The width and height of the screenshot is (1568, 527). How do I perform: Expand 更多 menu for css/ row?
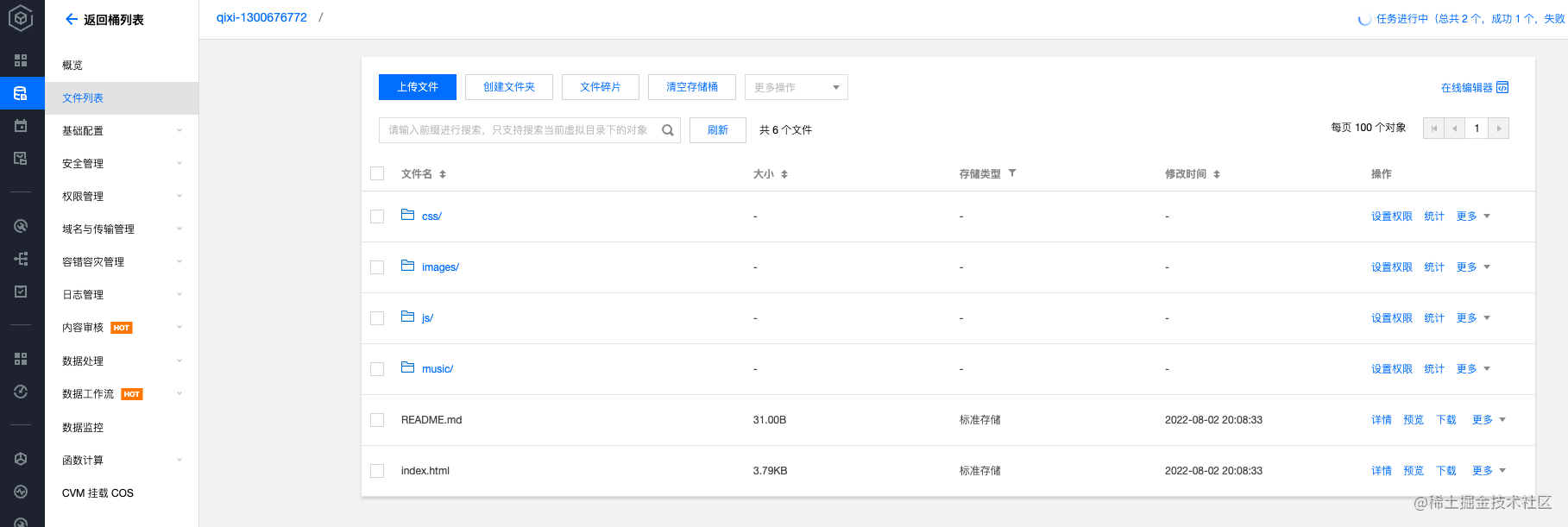[1473, 216]
